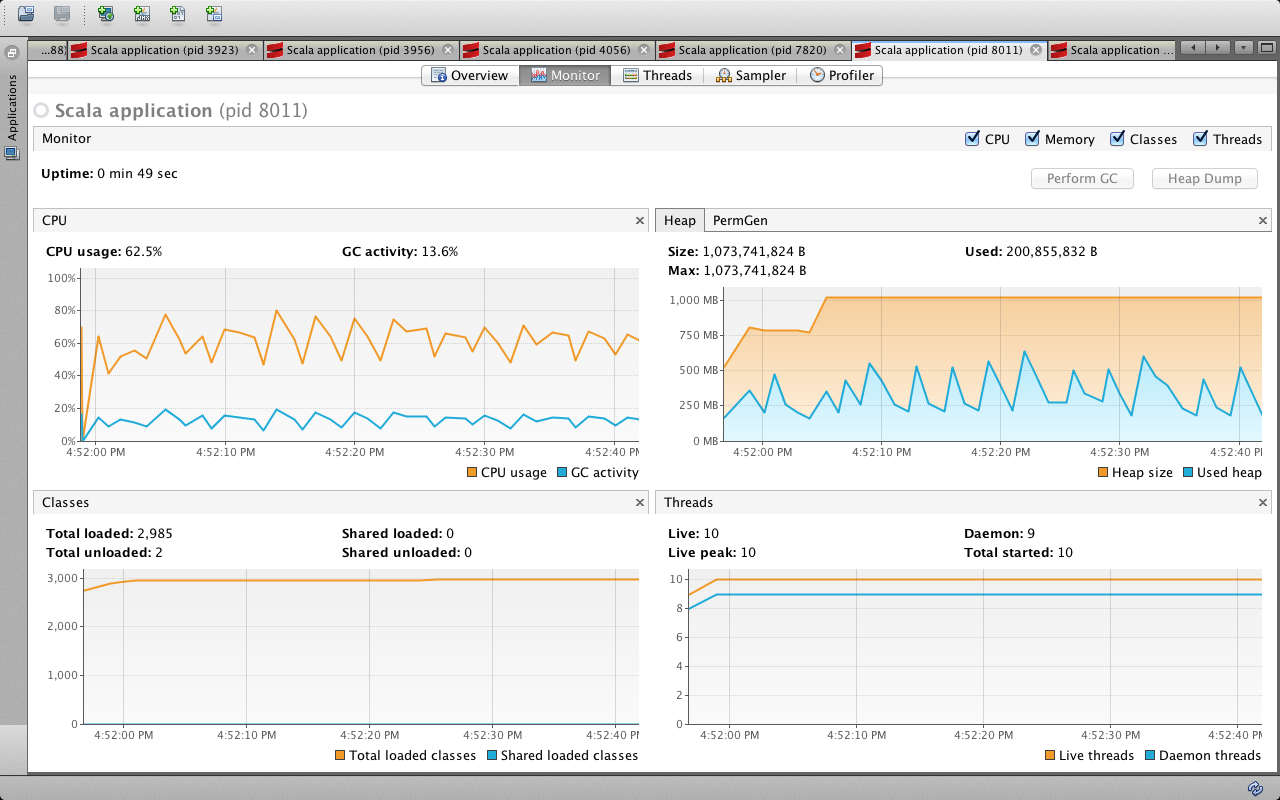The image size is (1280, 800).
Task: Uncheck the CPU checkbox
Action: [x=972, y=139]
